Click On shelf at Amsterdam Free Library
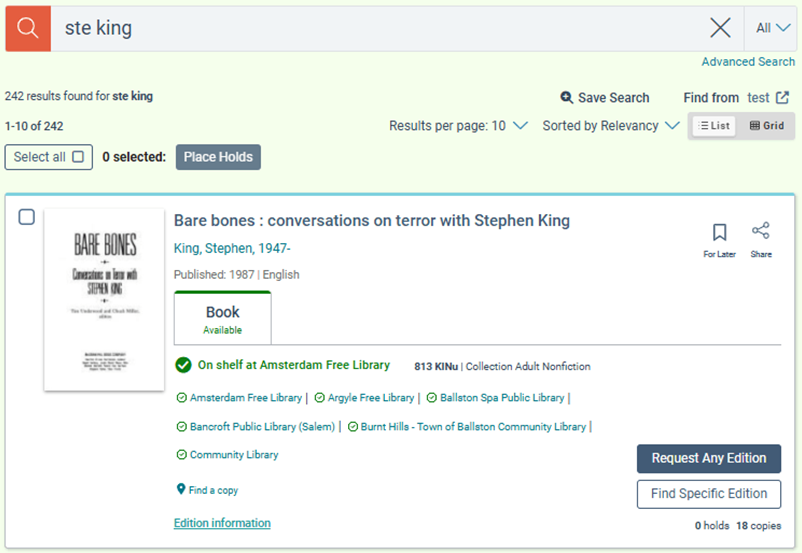This screenshot has height=553, width=802. (x=294, y=365)
